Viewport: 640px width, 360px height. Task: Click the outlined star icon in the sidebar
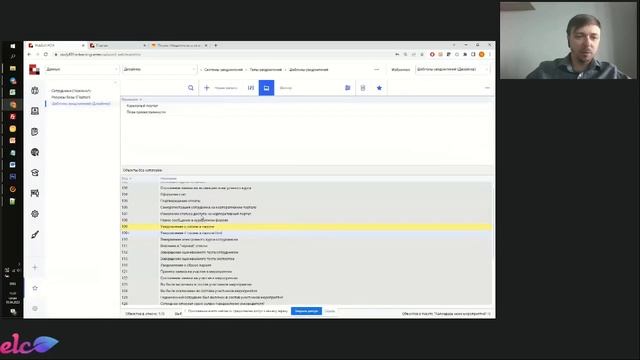tap(35, 288)
